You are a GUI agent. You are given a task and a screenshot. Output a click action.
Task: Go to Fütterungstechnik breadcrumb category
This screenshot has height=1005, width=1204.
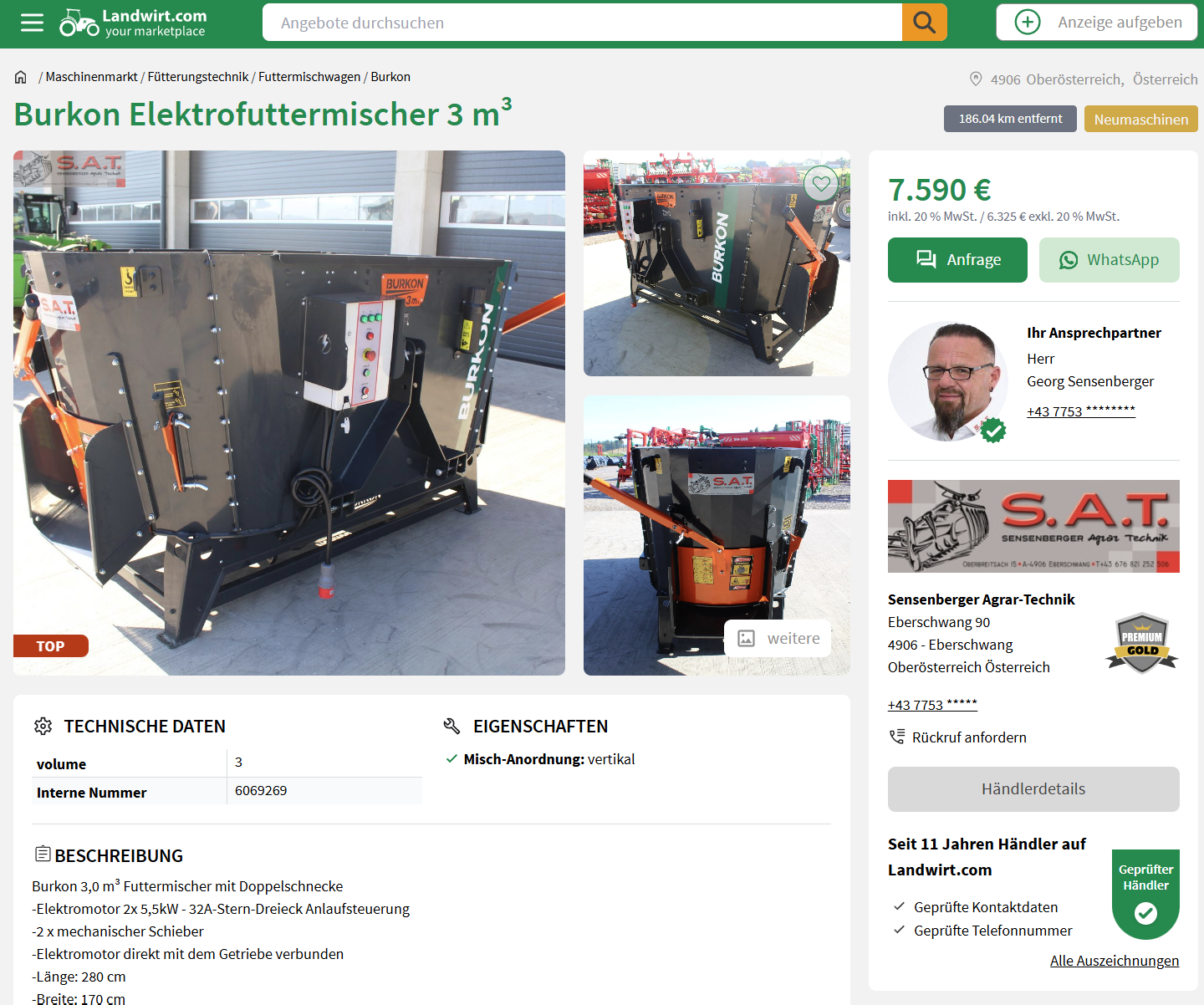(198, 77)
